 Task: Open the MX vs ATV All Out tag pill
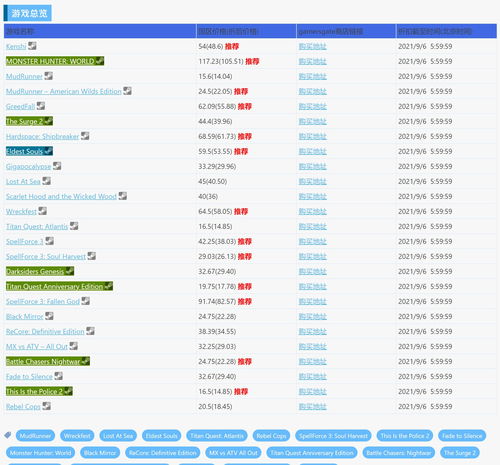click(x=233, y=453)
